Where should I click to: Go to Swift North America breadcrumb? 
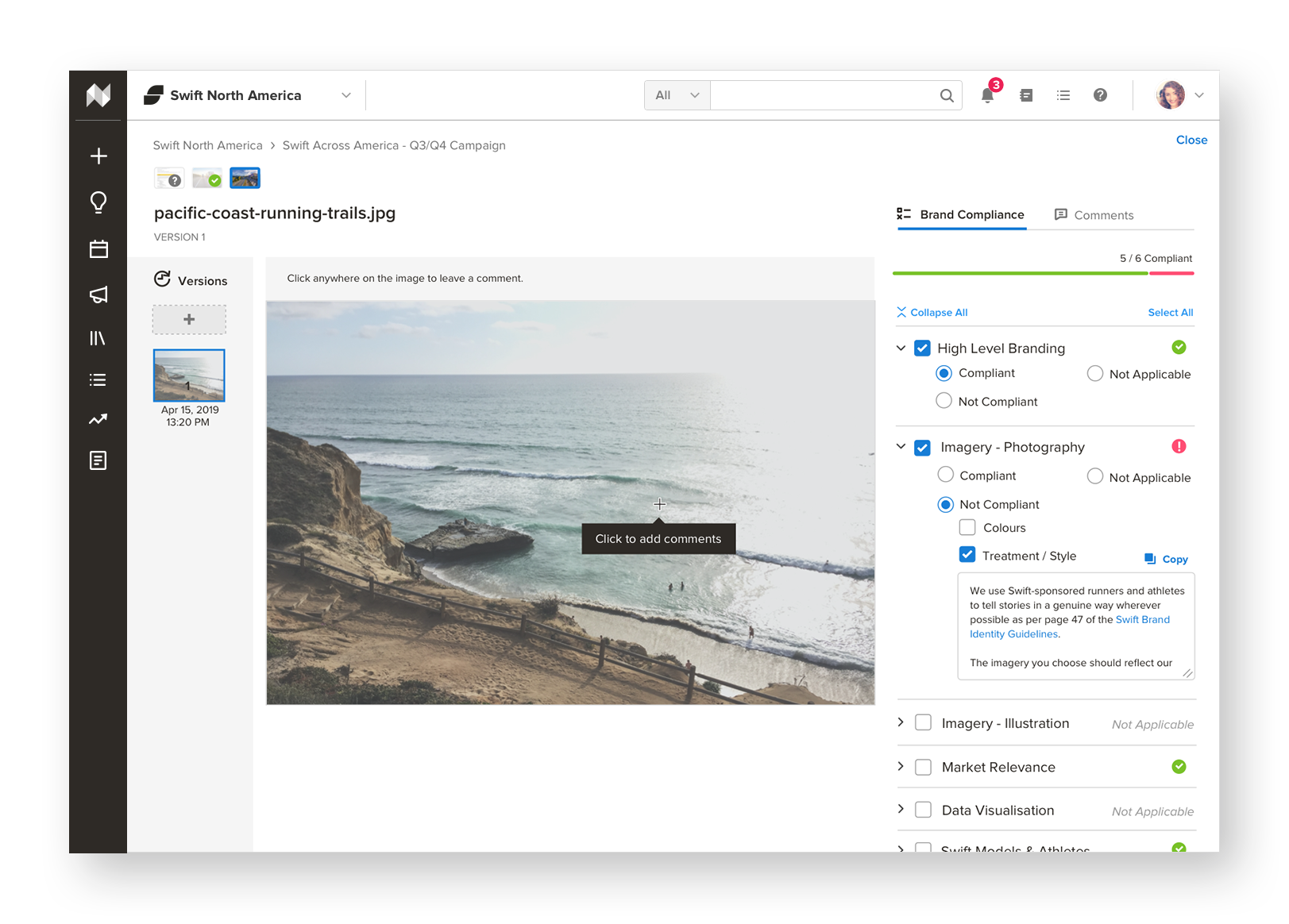207,145
